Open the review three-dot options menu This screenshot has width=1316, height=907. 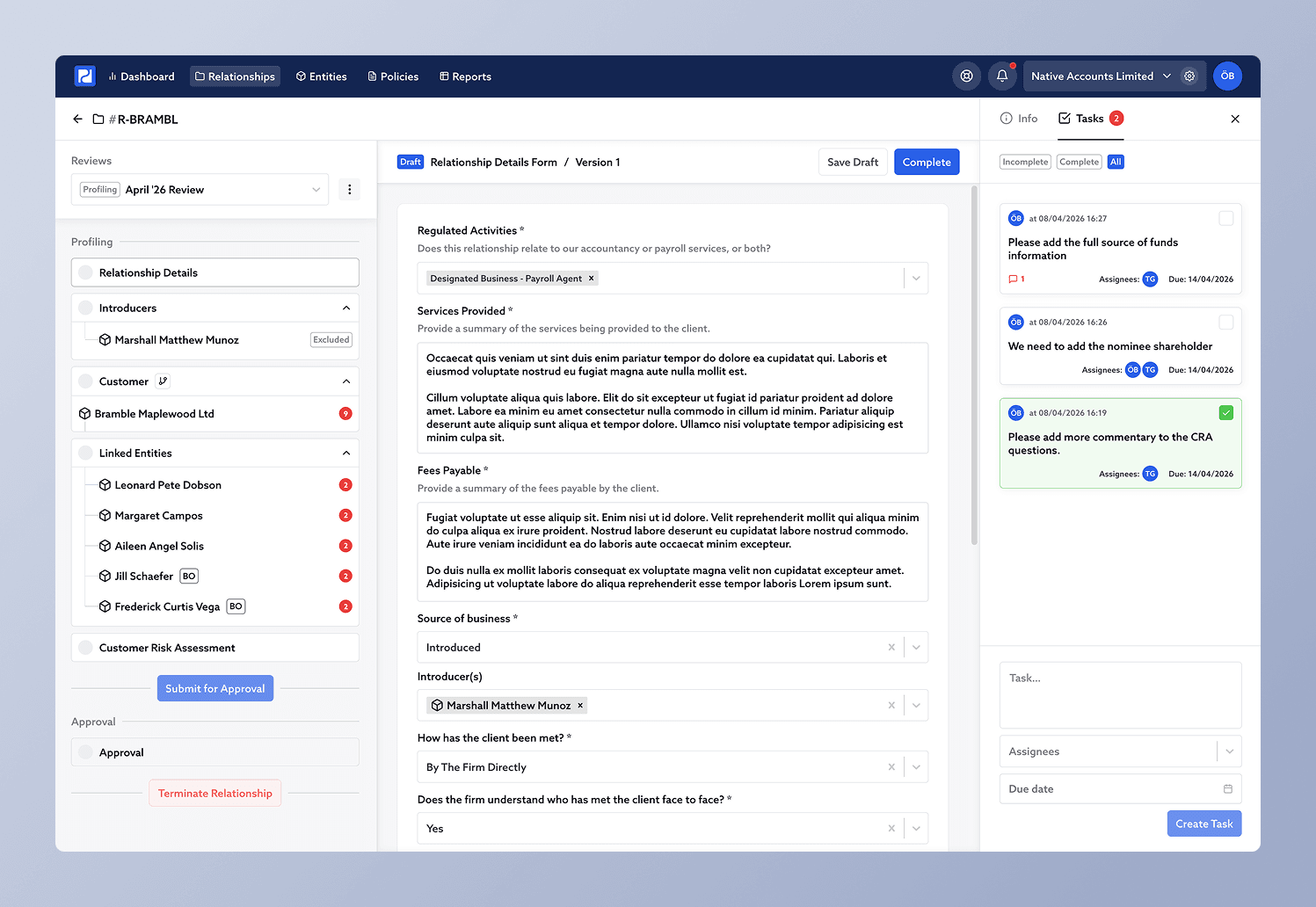click(x=349, y=190)
